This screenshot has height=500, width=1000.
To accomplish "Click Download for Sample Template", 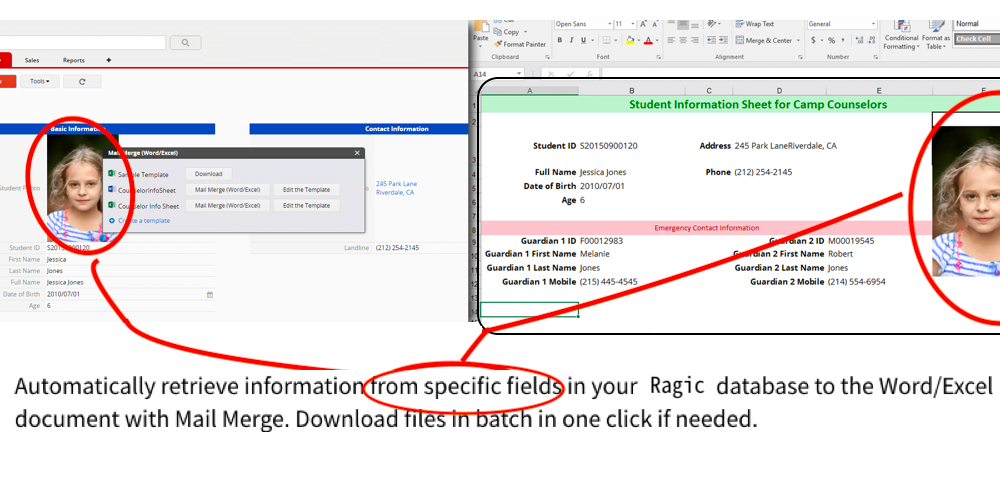I will (209, 173).
